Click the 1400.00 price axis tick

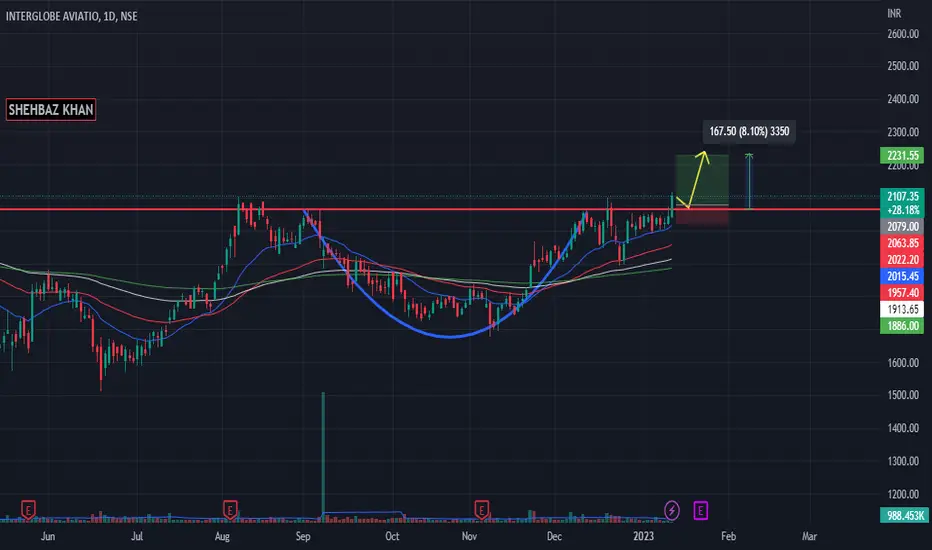(903, 428)
